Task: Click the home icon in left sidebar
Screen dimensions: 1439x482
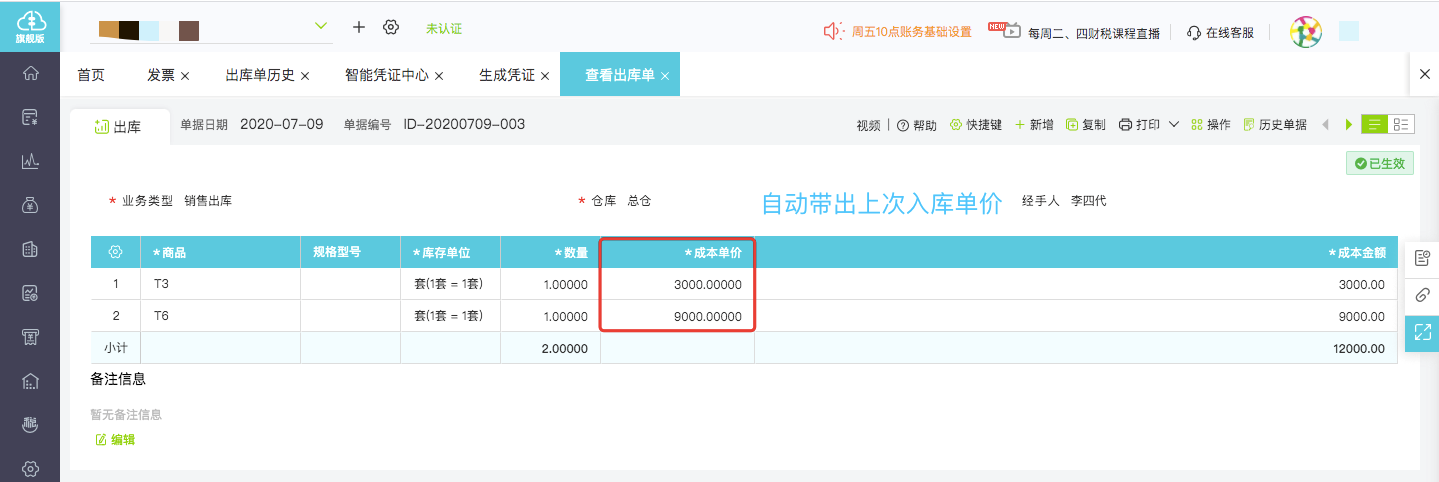Action: (x=30, y=73)
